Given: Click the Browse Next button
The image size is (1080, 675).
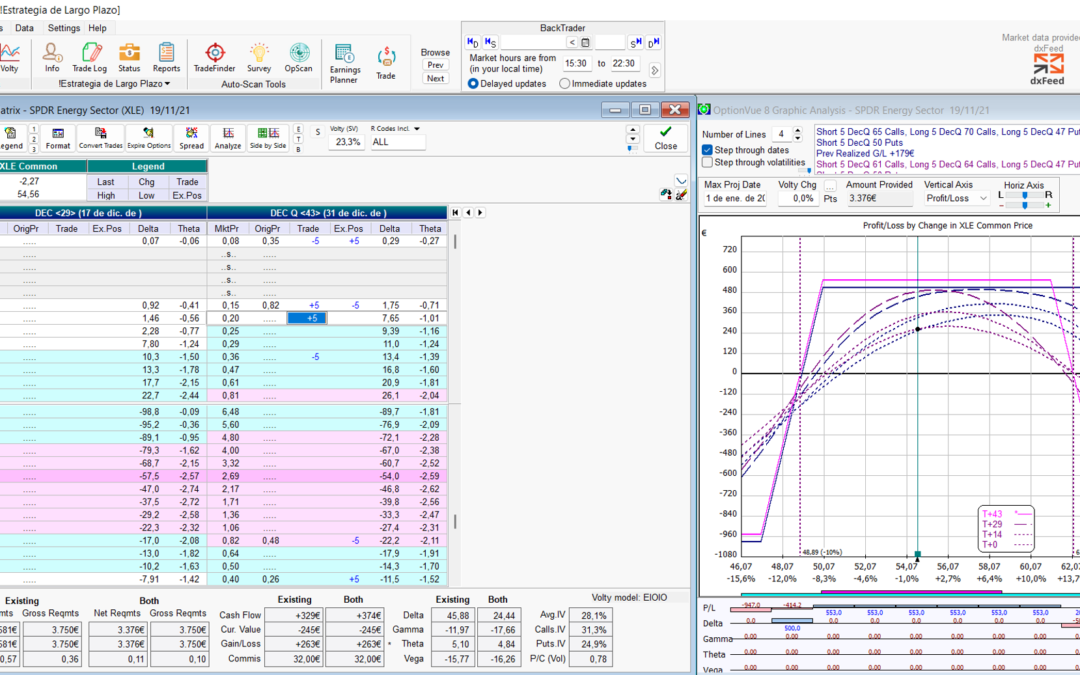Looking at the screenshot, I should coord(435,79).
